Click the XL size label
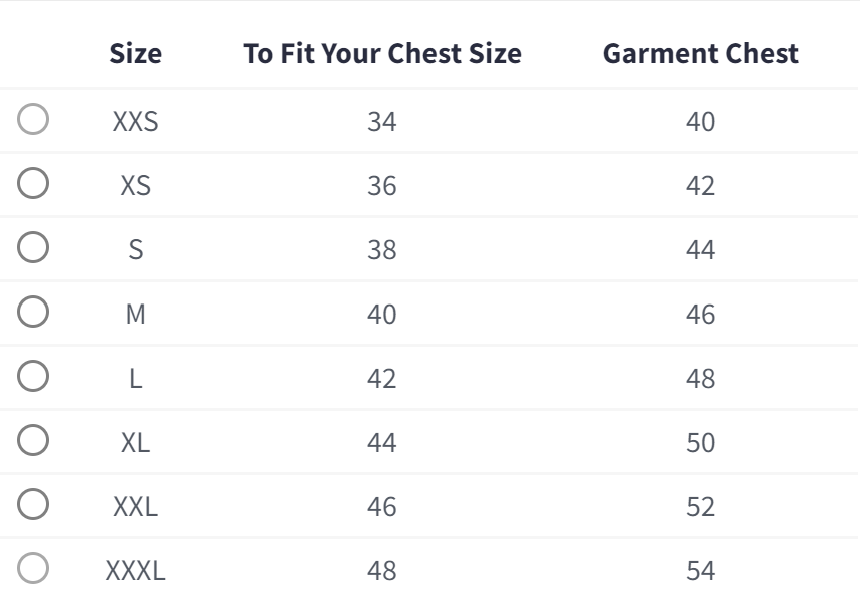 [x=135, y=443]
